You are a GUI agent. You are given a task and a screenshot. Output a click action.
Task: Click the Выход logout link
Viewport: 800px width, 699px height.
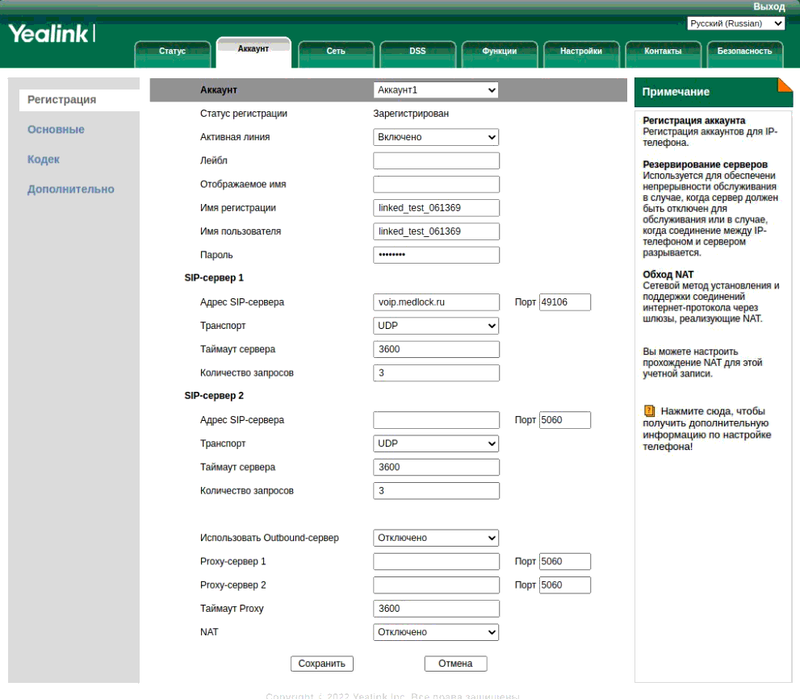[769, 7]
